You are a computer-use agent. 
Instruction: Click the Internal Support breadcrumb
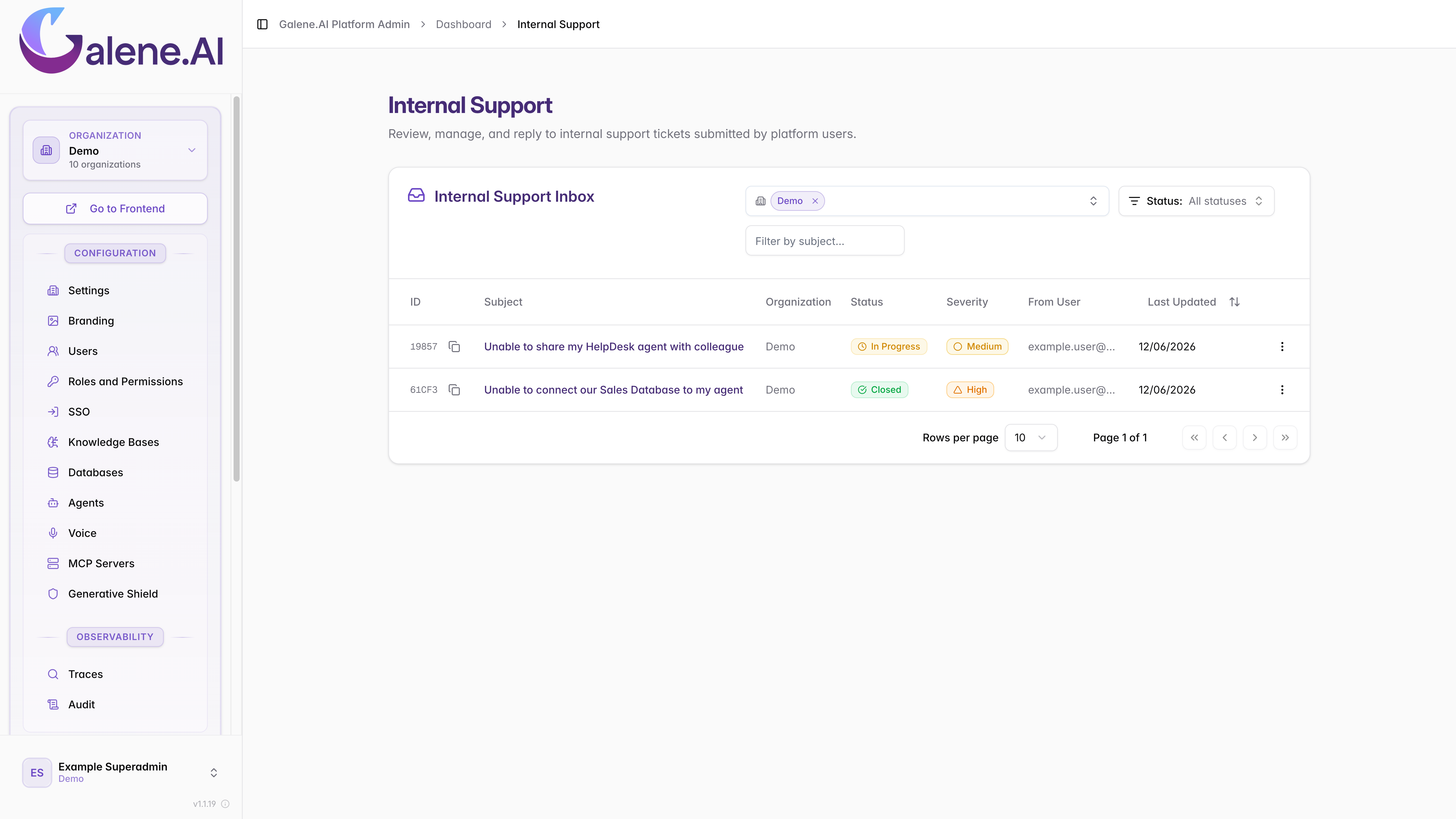click(558, 24)
